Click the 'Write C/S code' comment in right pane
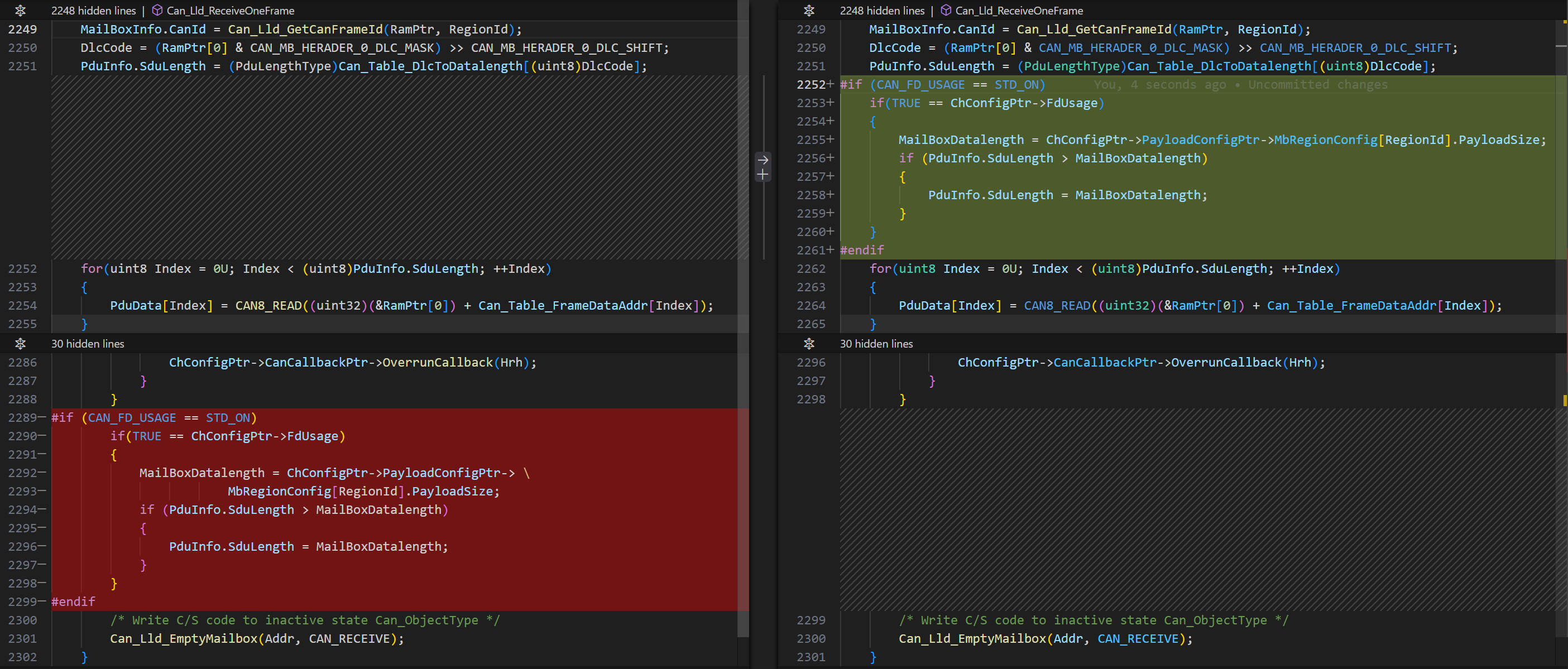1568x669 pixels. pyautogui.click(x=1094, y=620)
